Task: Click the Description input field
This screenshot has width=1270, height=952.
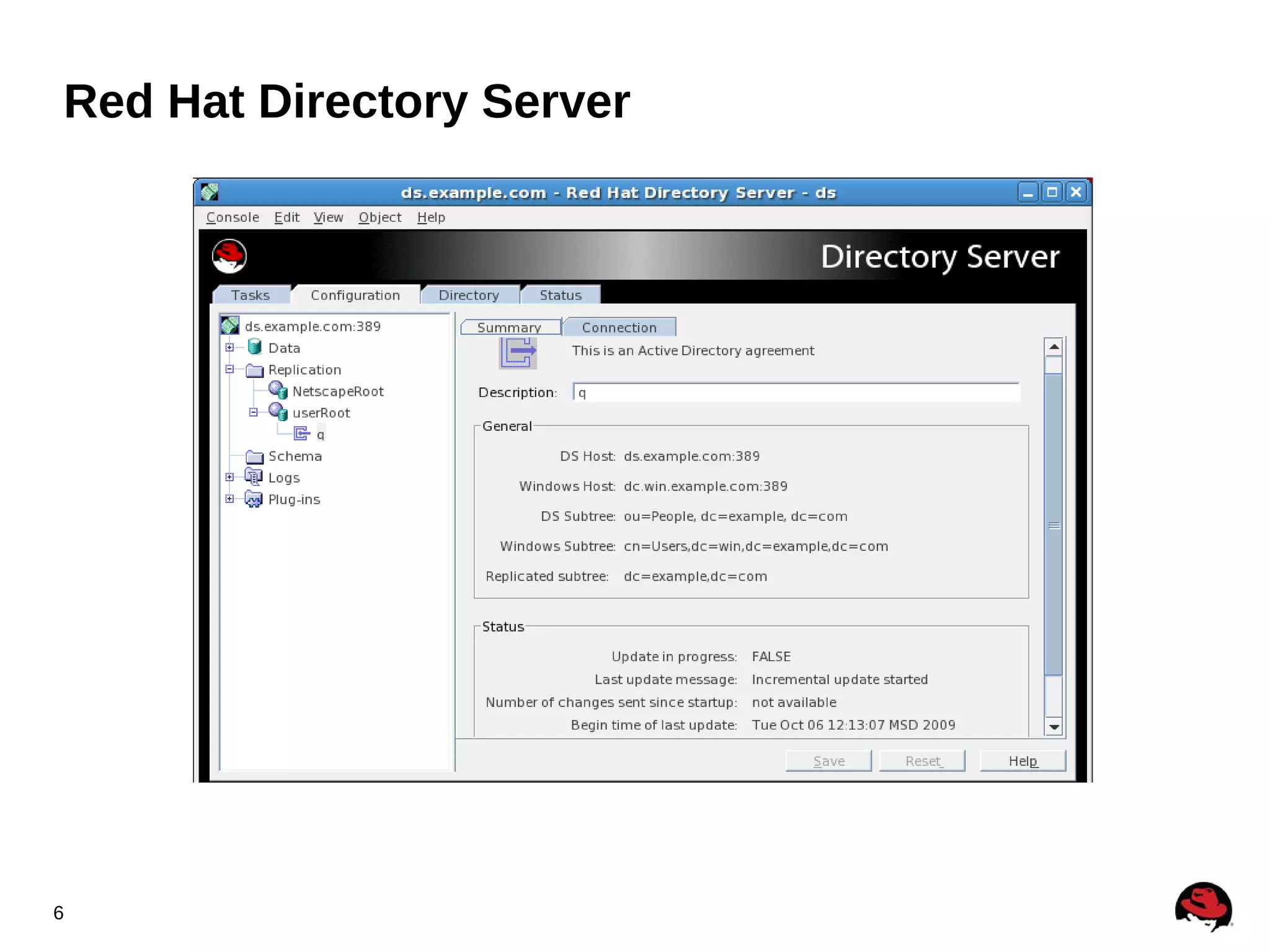Action: [x=796, y=392]
